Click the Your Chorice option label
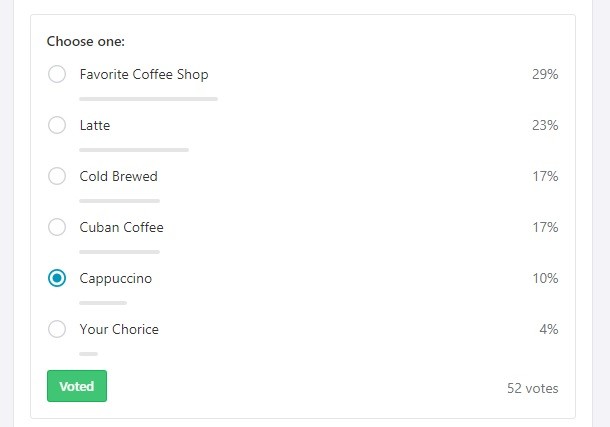The image size is (610, 427). pyautogui.click(x=119, y=329)
